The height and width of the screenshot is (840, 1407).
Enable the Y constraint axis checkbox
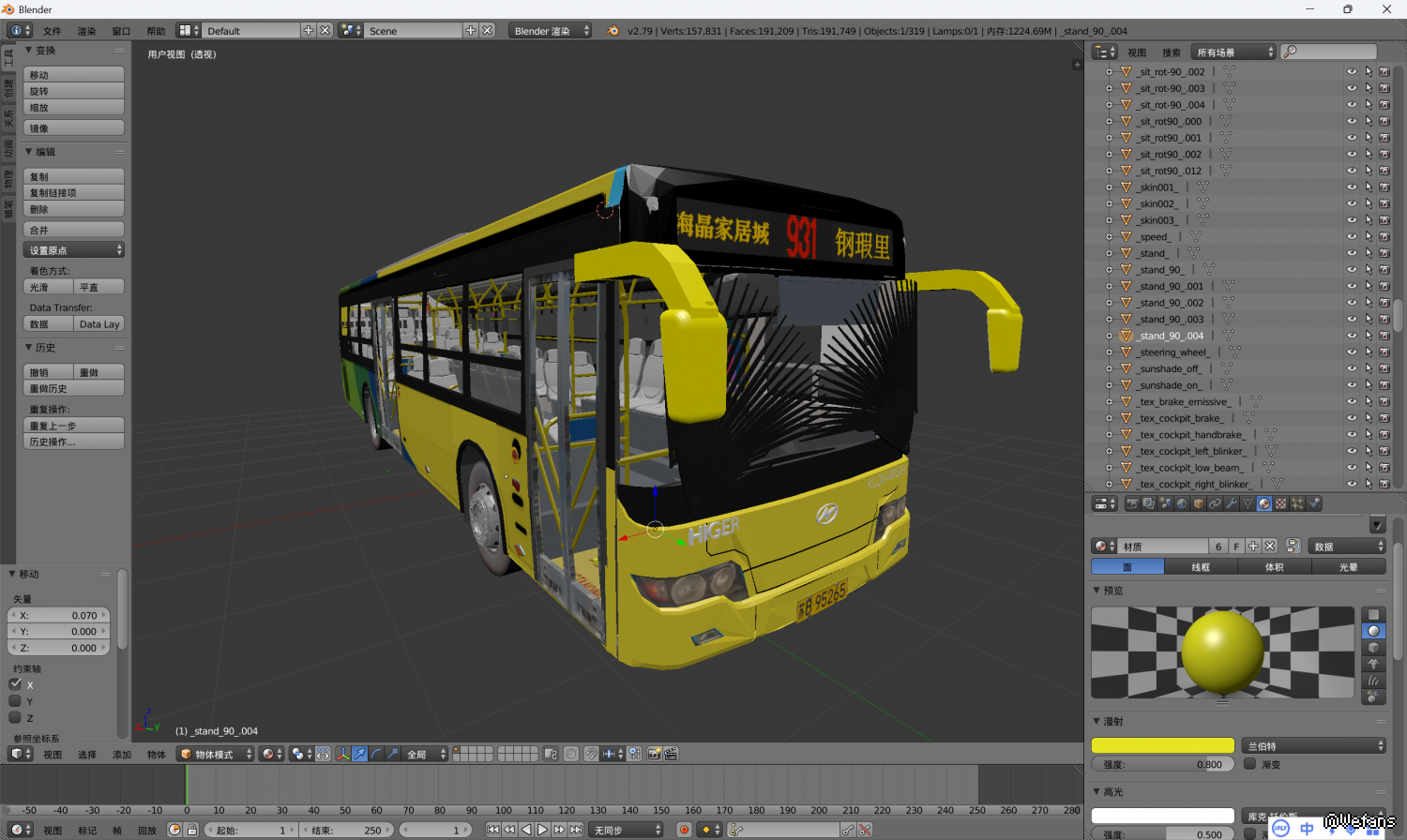click(x=15, y=701)
